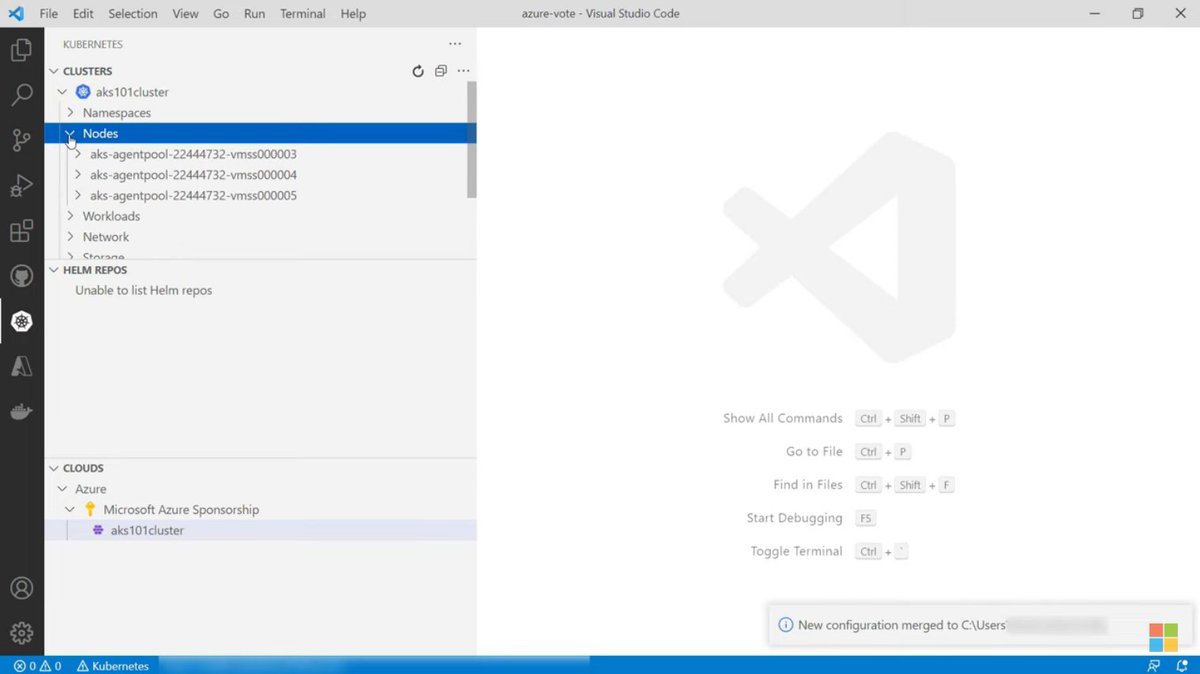Open the File menu

[x=48, y=13]
